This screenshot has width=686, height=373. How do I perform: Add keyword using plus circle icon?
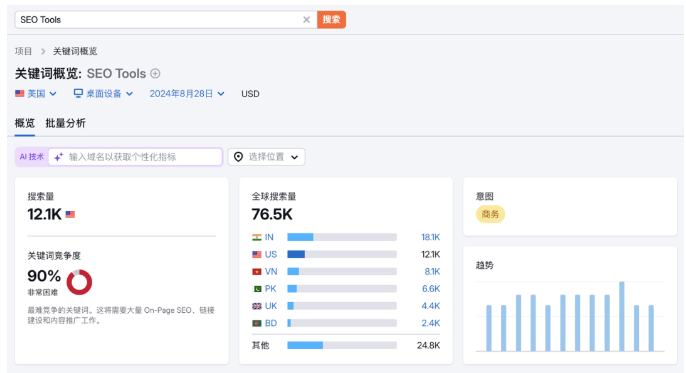pos(155,73)
